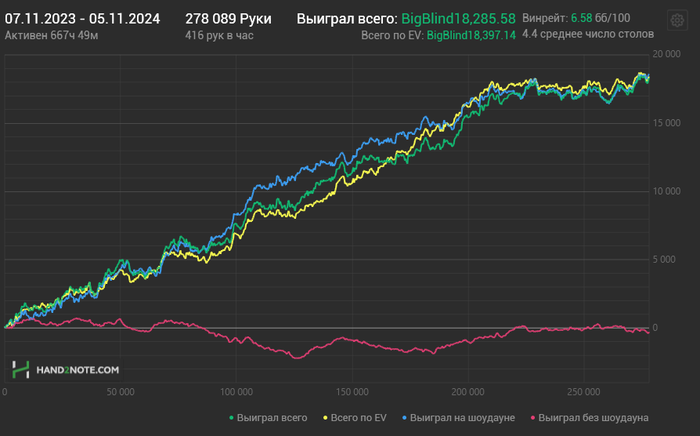Click the x-axis label '250 000'

click(x=583, y=392)
